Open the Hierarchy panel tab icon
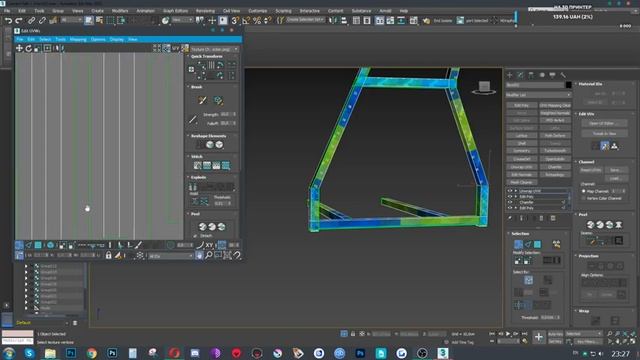 (531, 75)
